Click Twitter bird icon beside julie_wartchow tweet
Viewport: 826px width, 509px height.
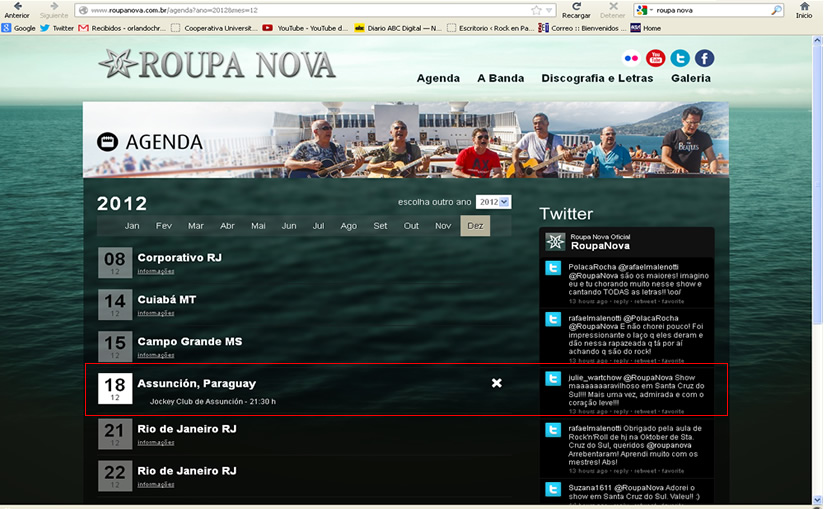point(553,378)
